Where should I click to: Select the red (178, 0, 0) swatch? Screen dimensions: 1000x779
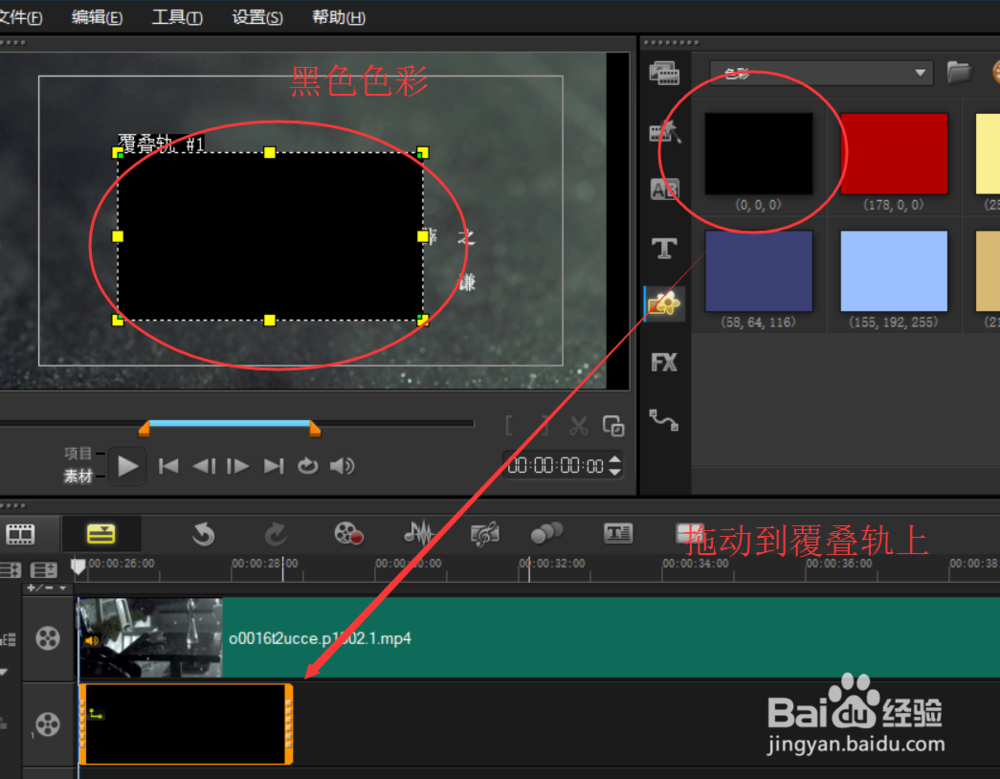(x=893, y=153)
